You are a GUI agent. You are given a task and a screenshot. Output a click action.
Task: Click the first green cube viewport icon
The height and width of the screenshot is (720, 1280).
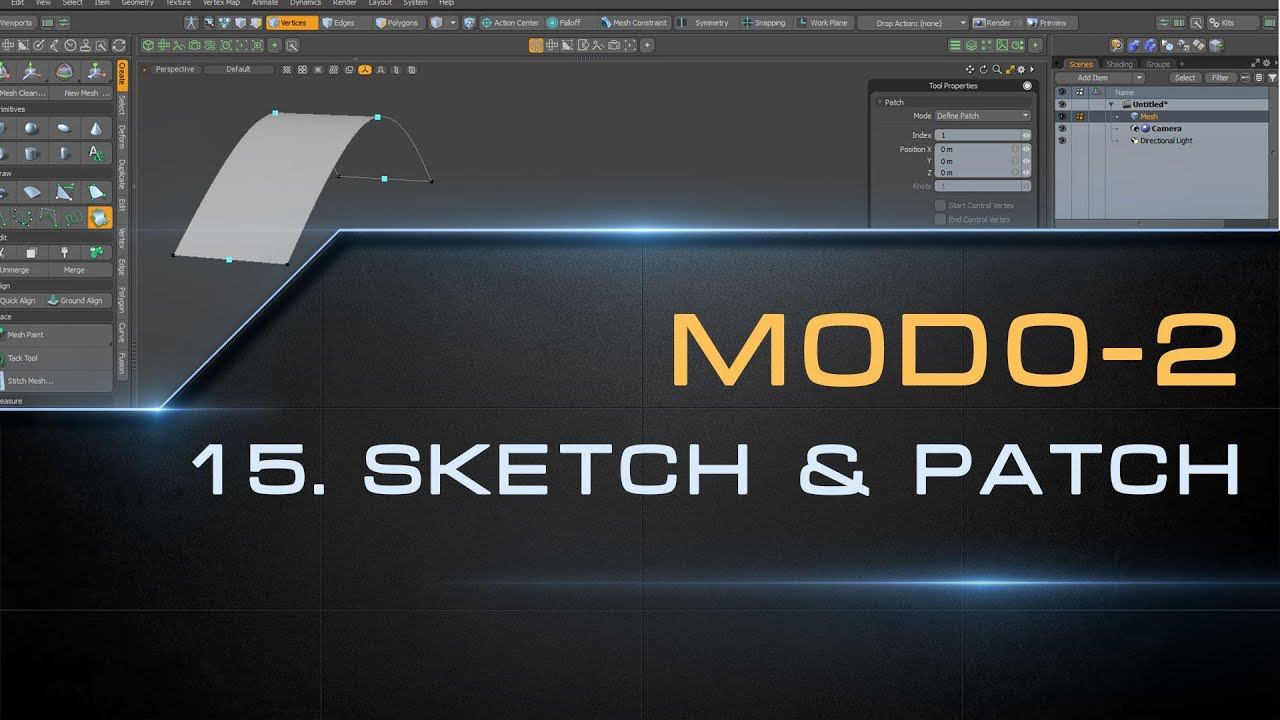(148, 45)
